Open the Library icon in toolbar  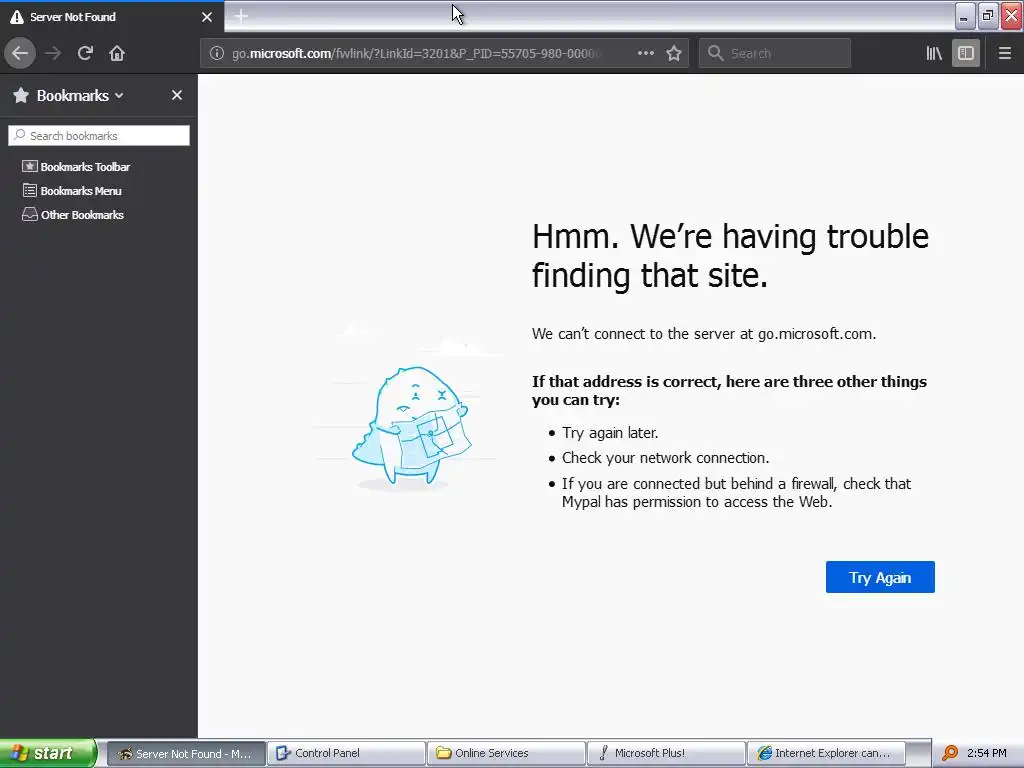(935, 53)
